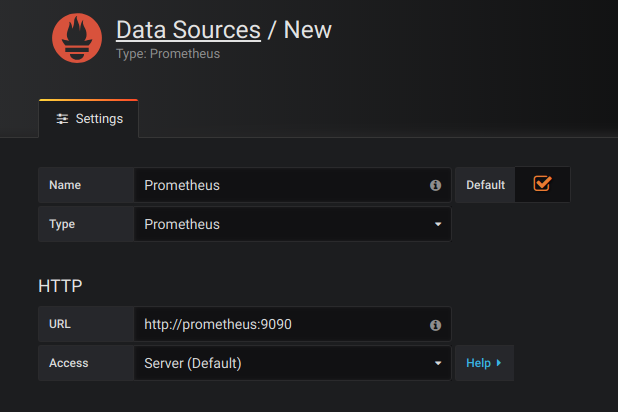The width and height of the screenshot is (618, 412).
Task: Go to Data Sources breadcrumb link
Action: tap(188, 30)
